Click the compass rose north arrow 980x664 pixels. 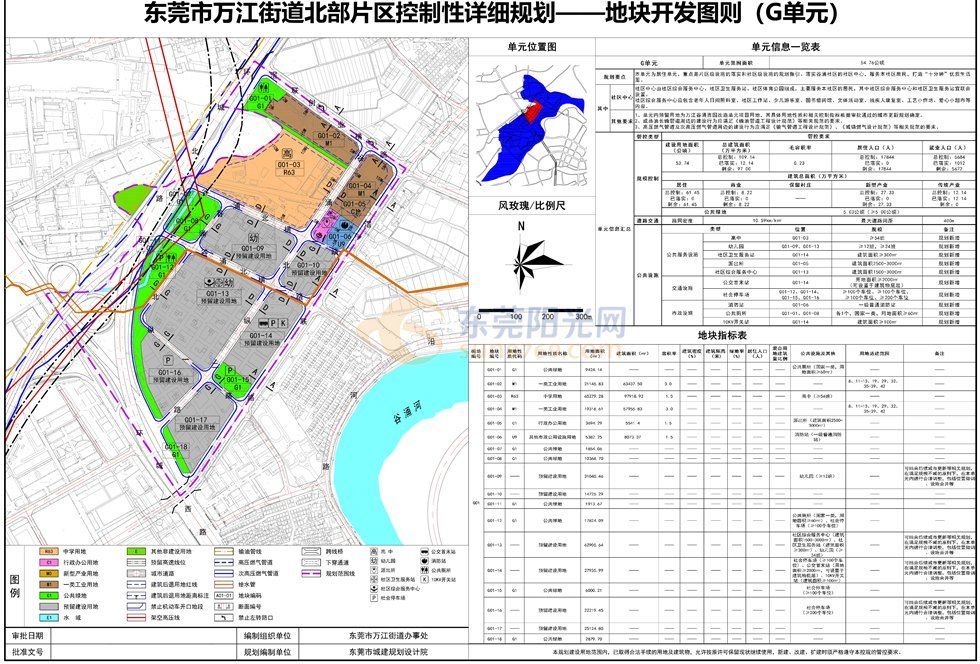click(x=521, y=259)
